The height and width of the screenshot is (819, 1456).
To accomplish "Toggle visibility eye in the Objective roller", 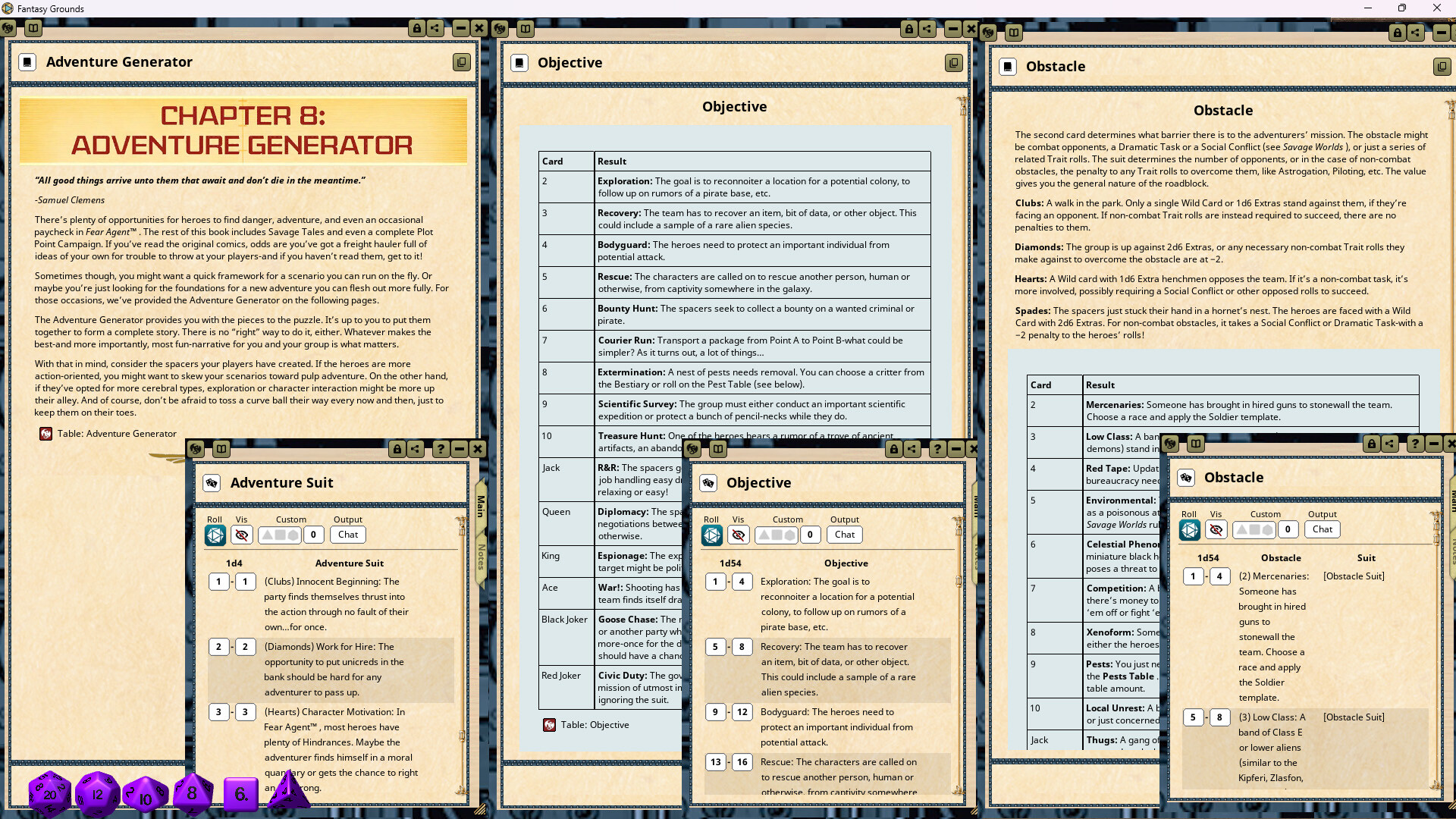I will [738, 535].
